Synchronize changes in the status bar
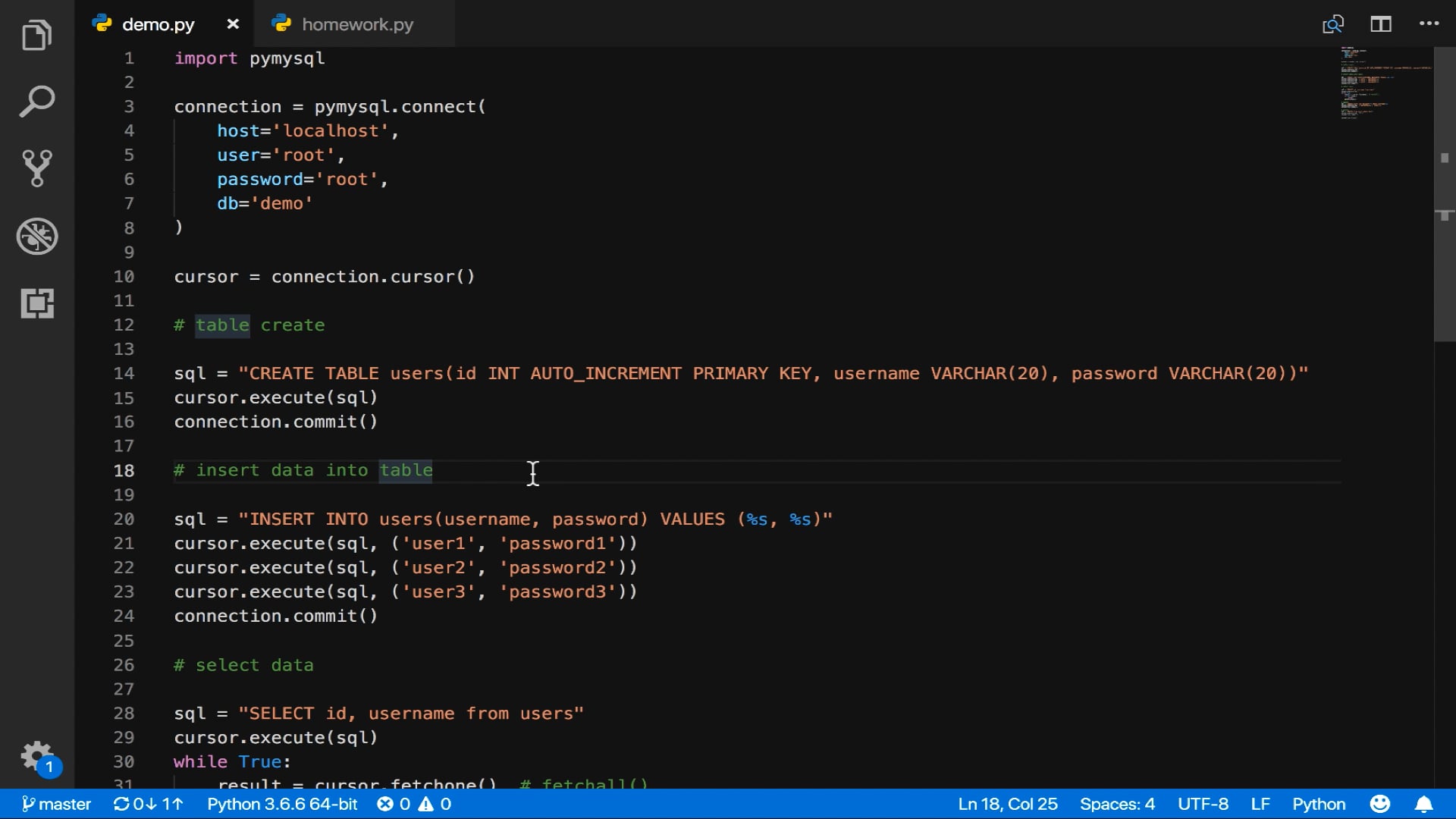Viewport: 1456px width, 819px height. click(149, 804)
